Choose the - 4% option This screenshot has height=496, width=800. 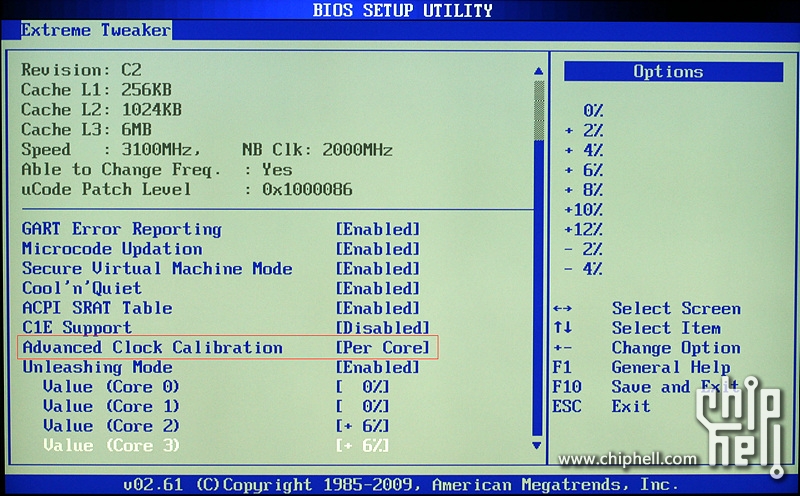coord(584,269)
